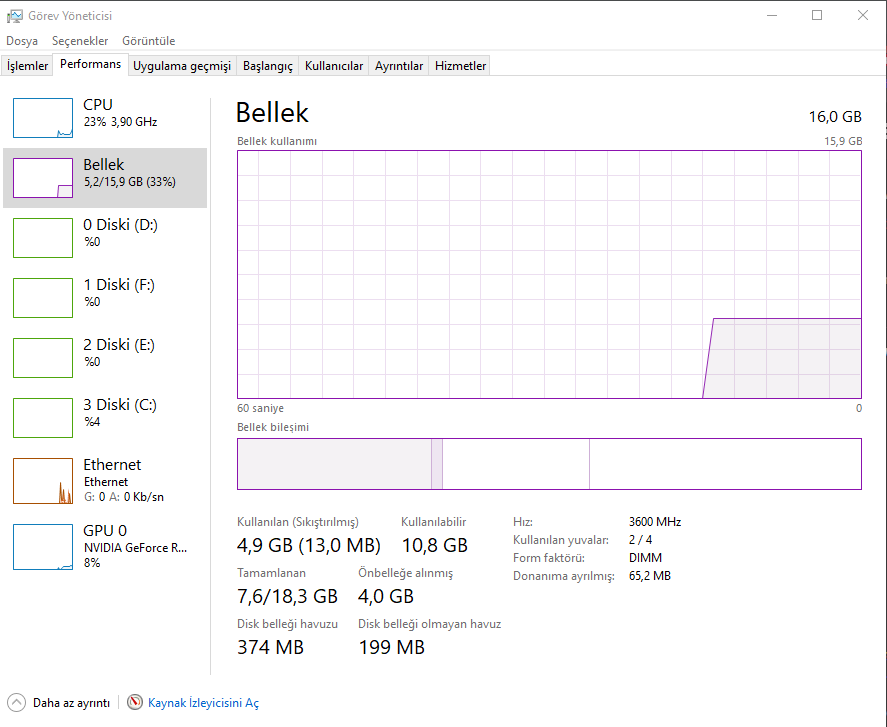
Task: Click the 1 Diski (F:) label
Action: pos(119,285)
